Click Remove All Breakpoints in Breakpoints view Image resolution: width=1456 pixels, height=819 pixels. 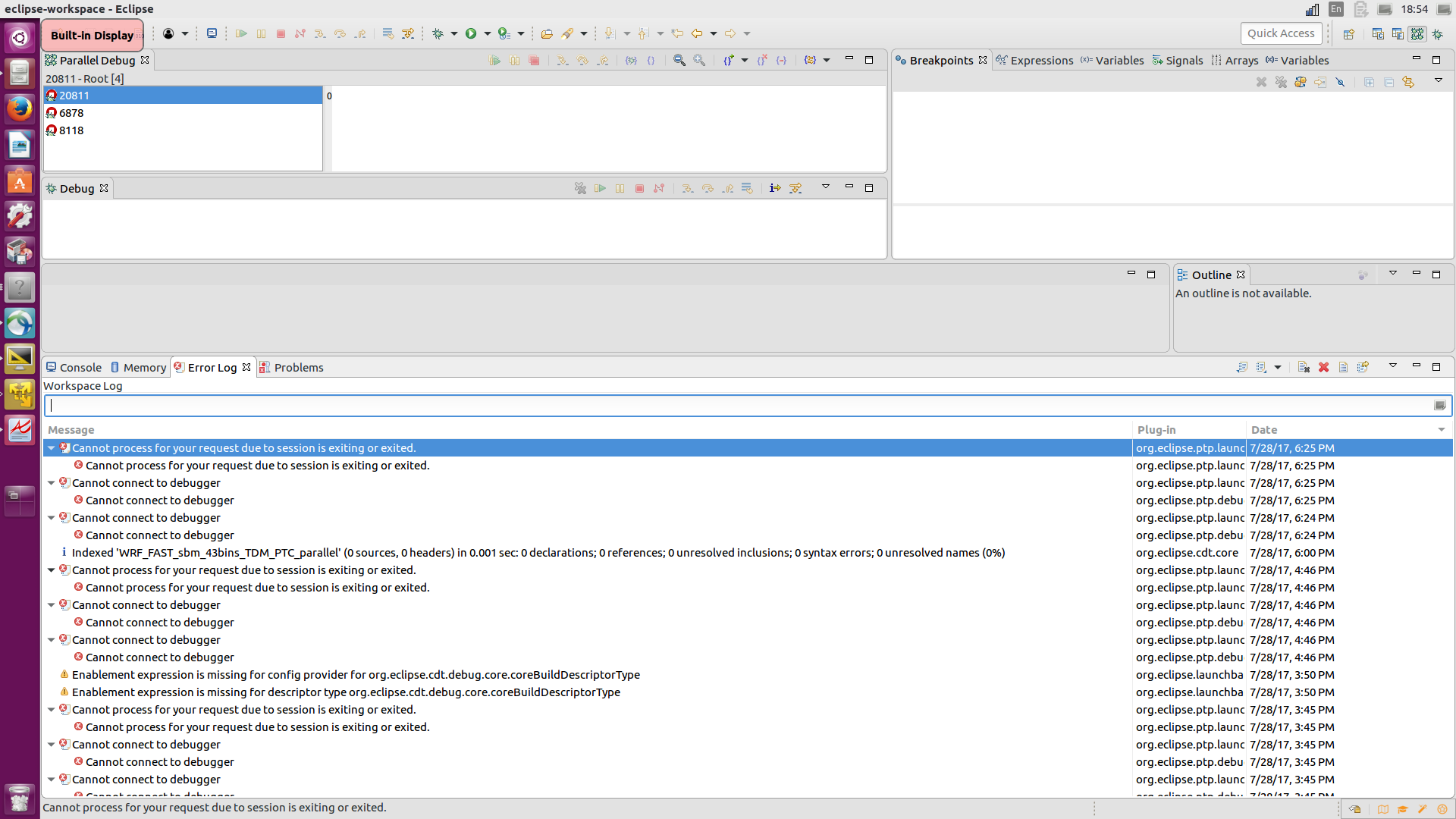pyautogui.click(x=1281, y=82)
